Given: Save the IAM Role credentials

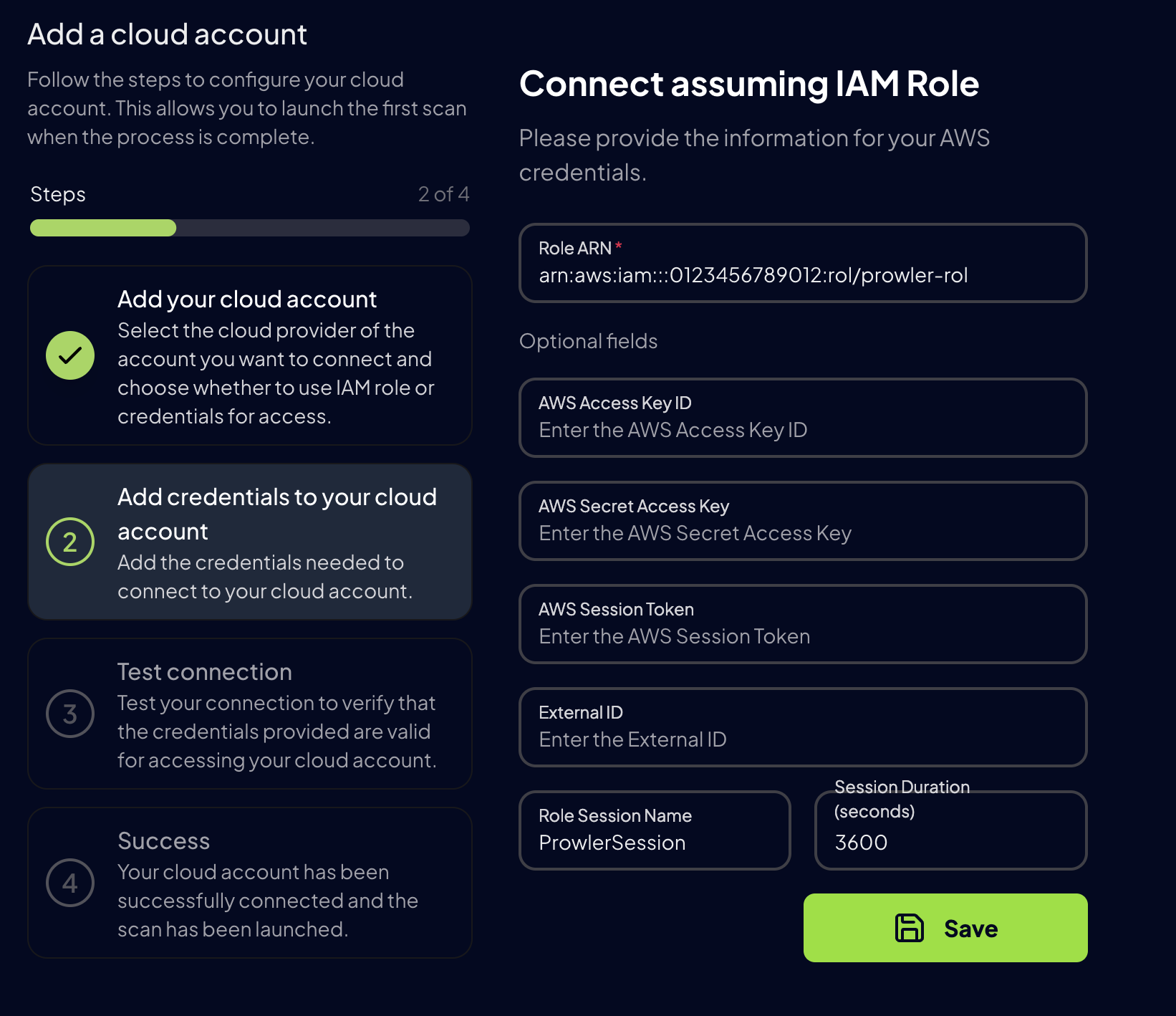Looking at the screenshot, I should tap(945, 927).
